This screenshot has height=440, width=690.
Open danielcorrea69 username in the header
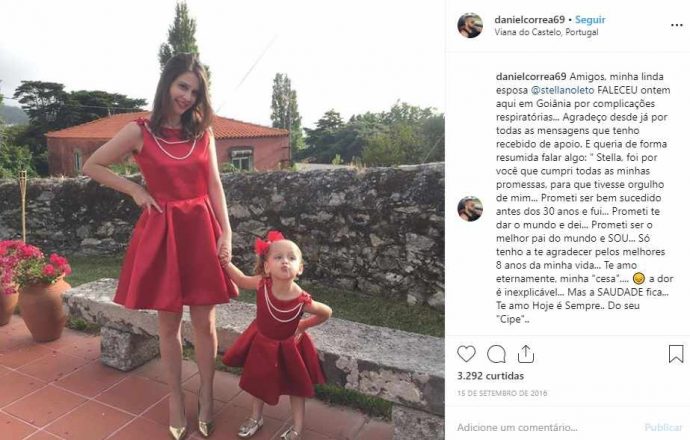529,19
